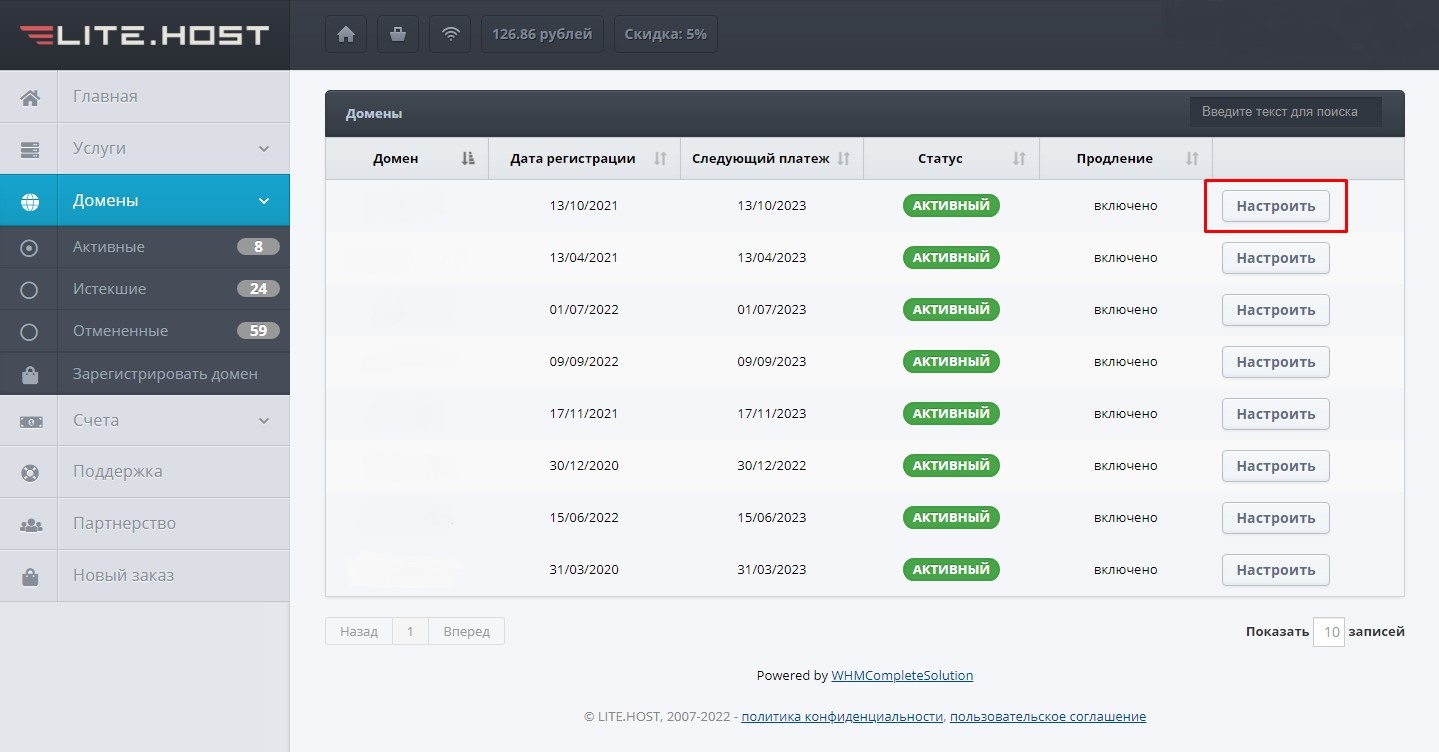The image size is (1439, 752).
Task: Open the shopping basket icon in top toolbar
Action: 398,34
